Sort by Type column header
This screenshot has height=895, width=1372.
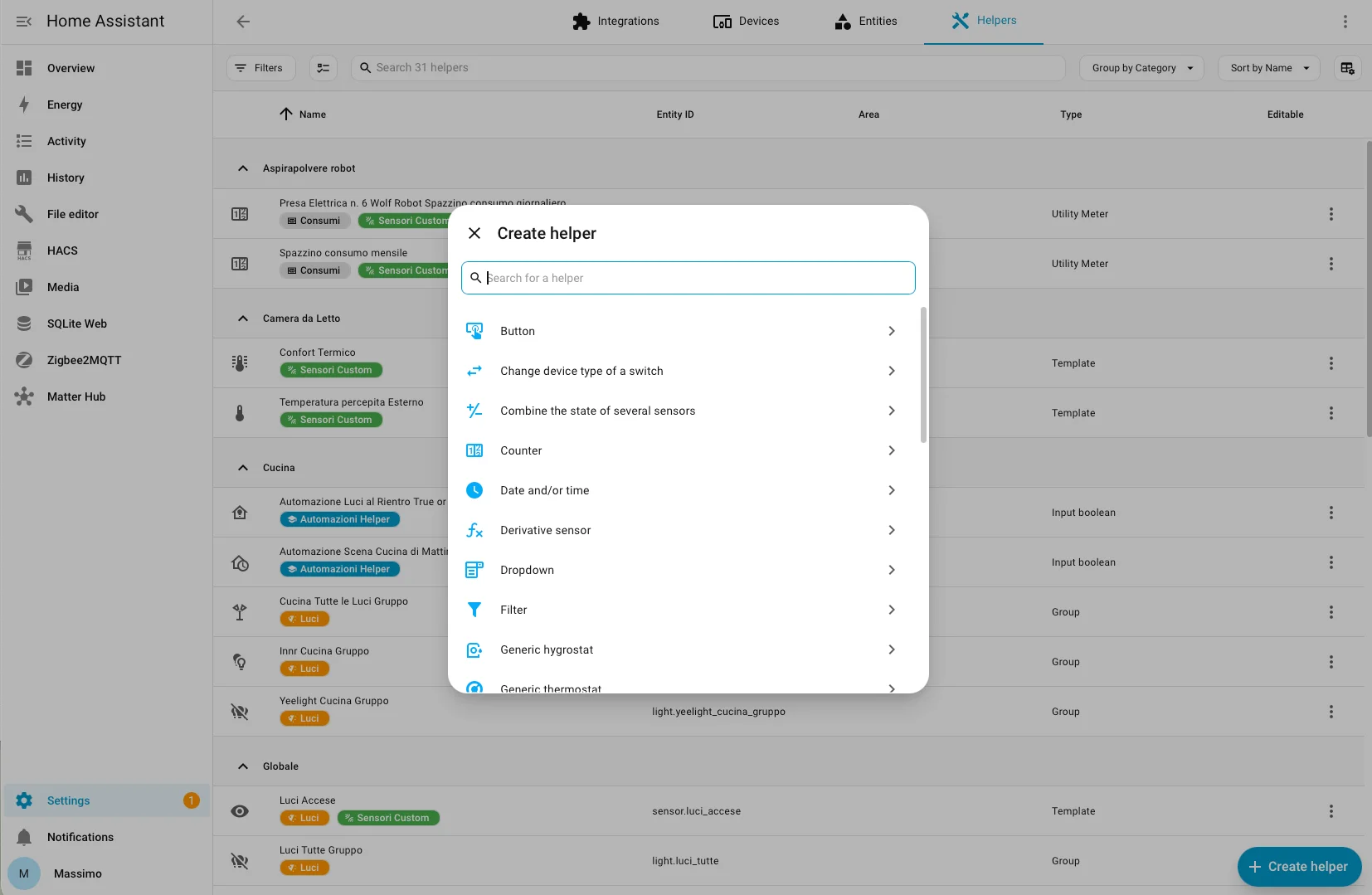(x=1071, y=114)
